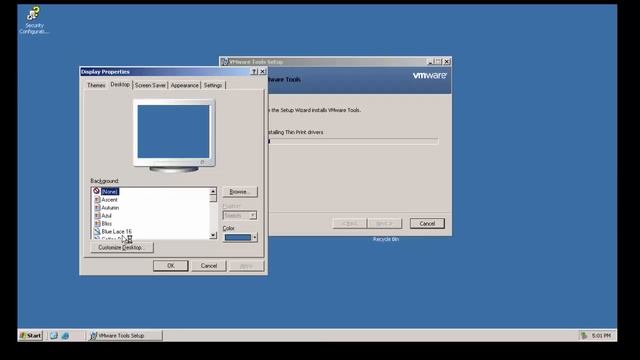The height and width of the screenshot is (360, 640).
Task: Close the Display Properties dialog
Action: (x=262, y=72)
